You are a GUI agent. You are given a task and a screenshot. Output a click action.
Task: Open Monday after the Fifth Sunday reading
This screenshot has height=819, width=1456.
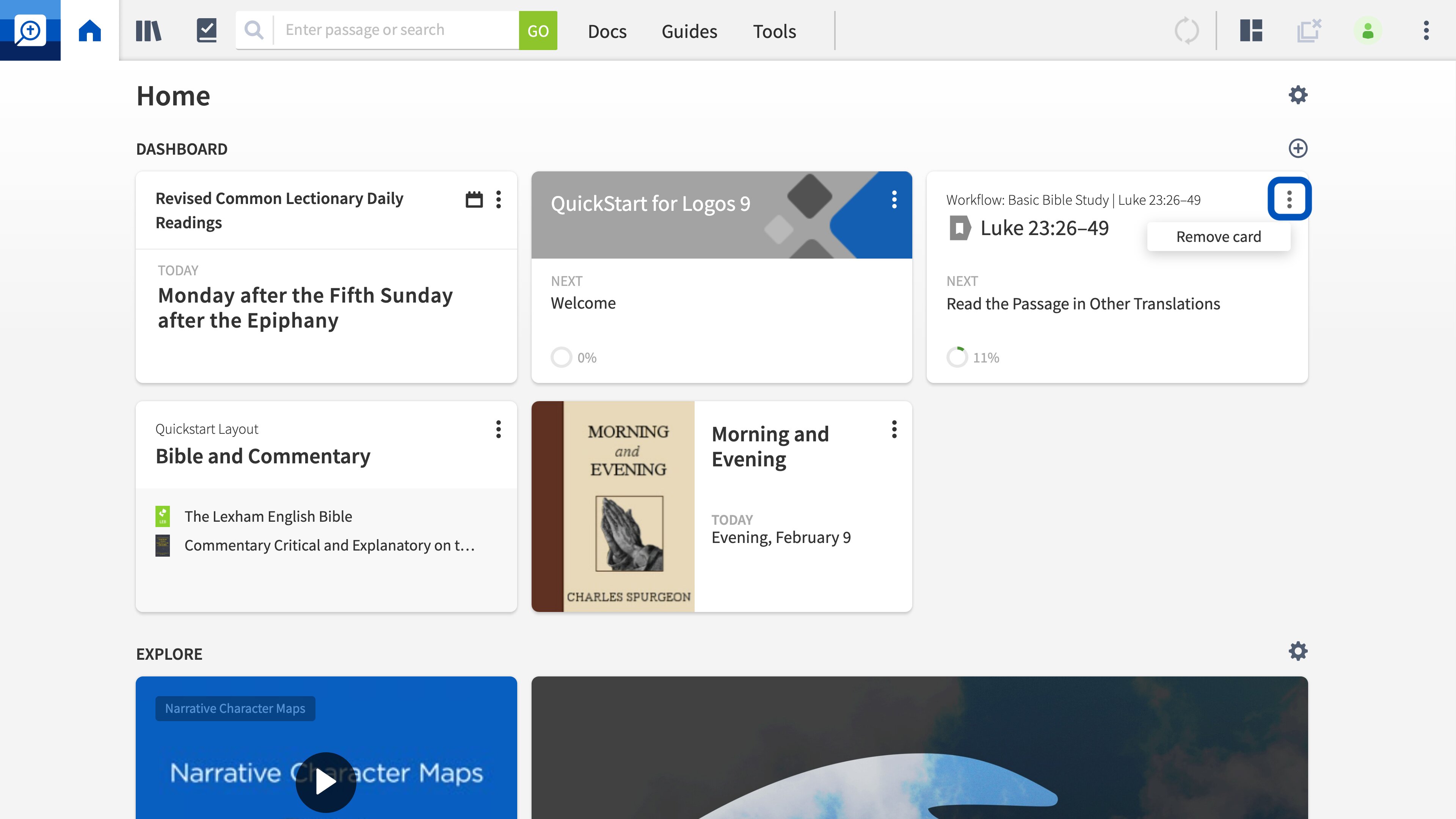305,308
